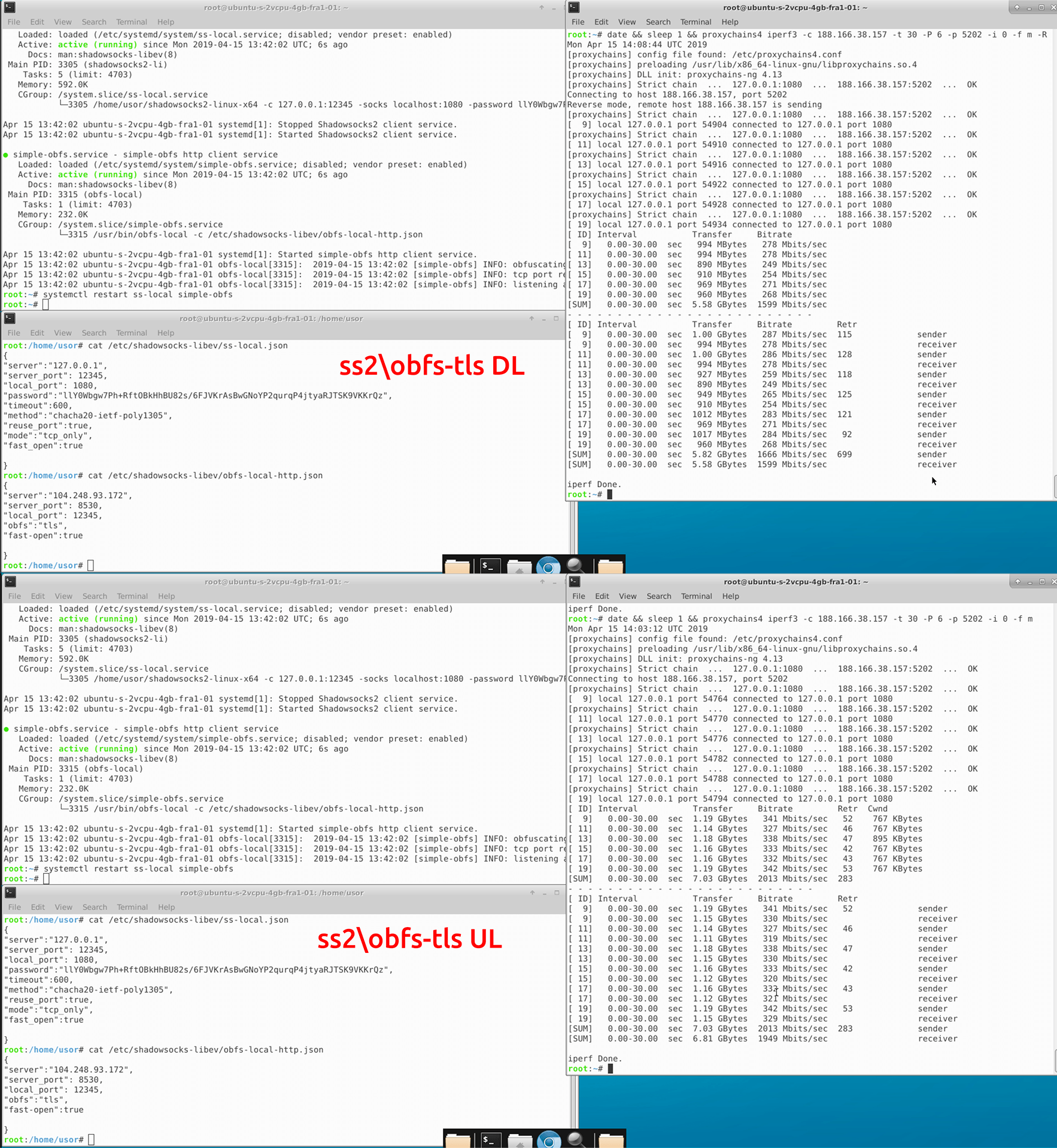Click the '1666 Mbits/sec' sender SUM bitrate

point(792,454)
